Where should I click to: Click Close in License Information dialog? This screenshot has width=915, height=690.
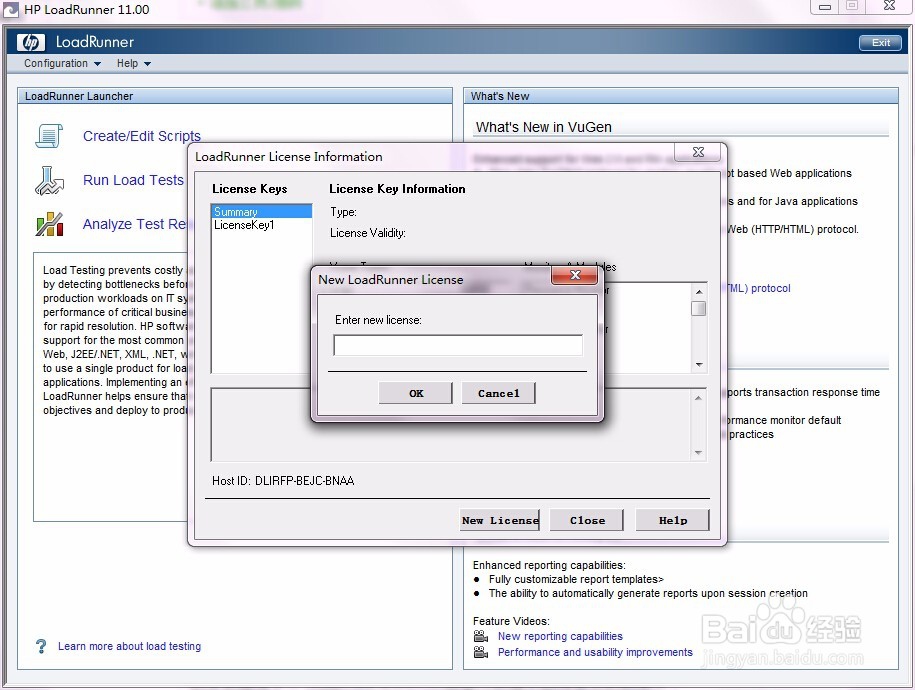[x=587, y=520]
